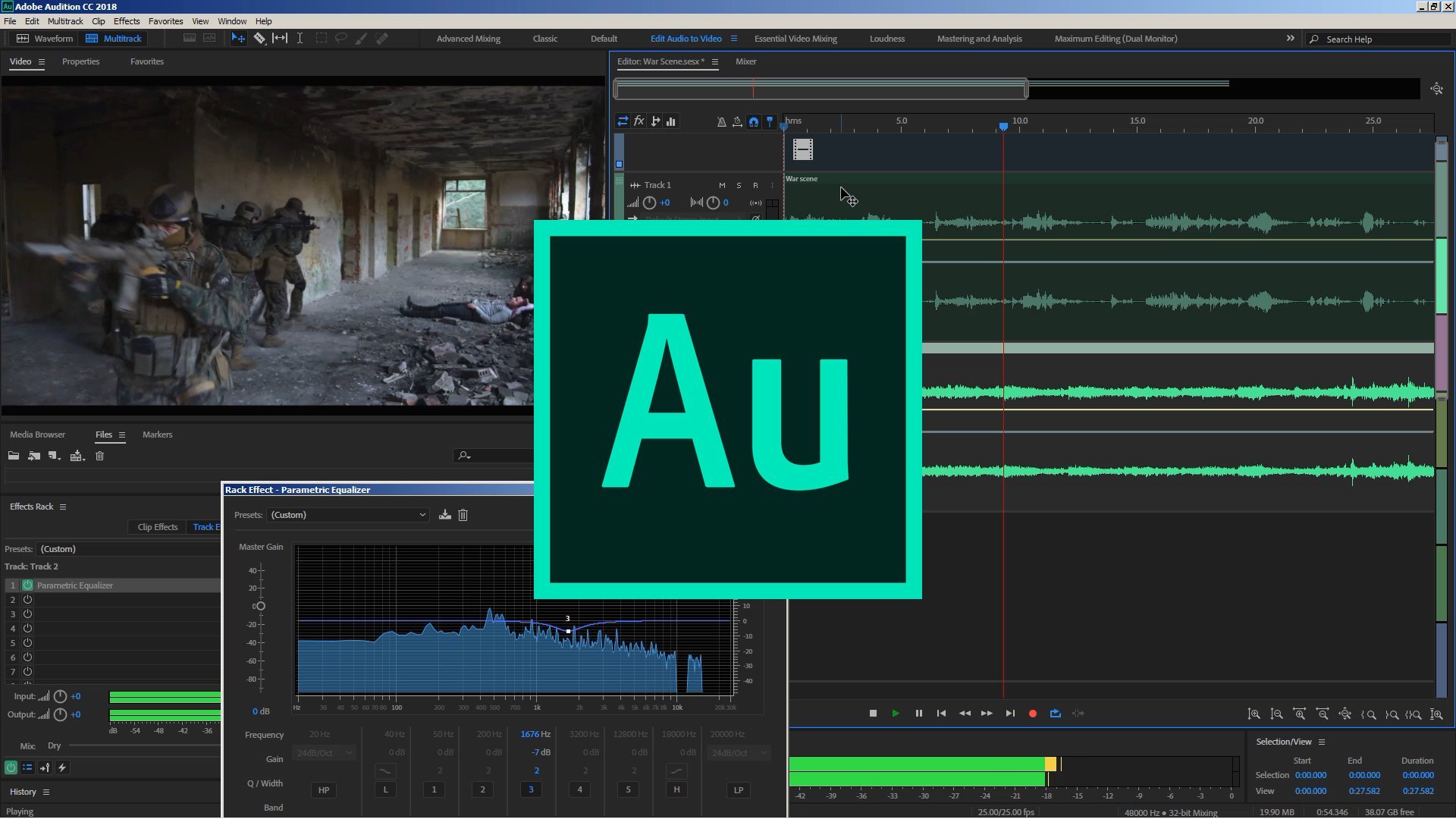Click the Parametric Equalizer fx icon
This screenshot has height=819, width=1456.
27,585
